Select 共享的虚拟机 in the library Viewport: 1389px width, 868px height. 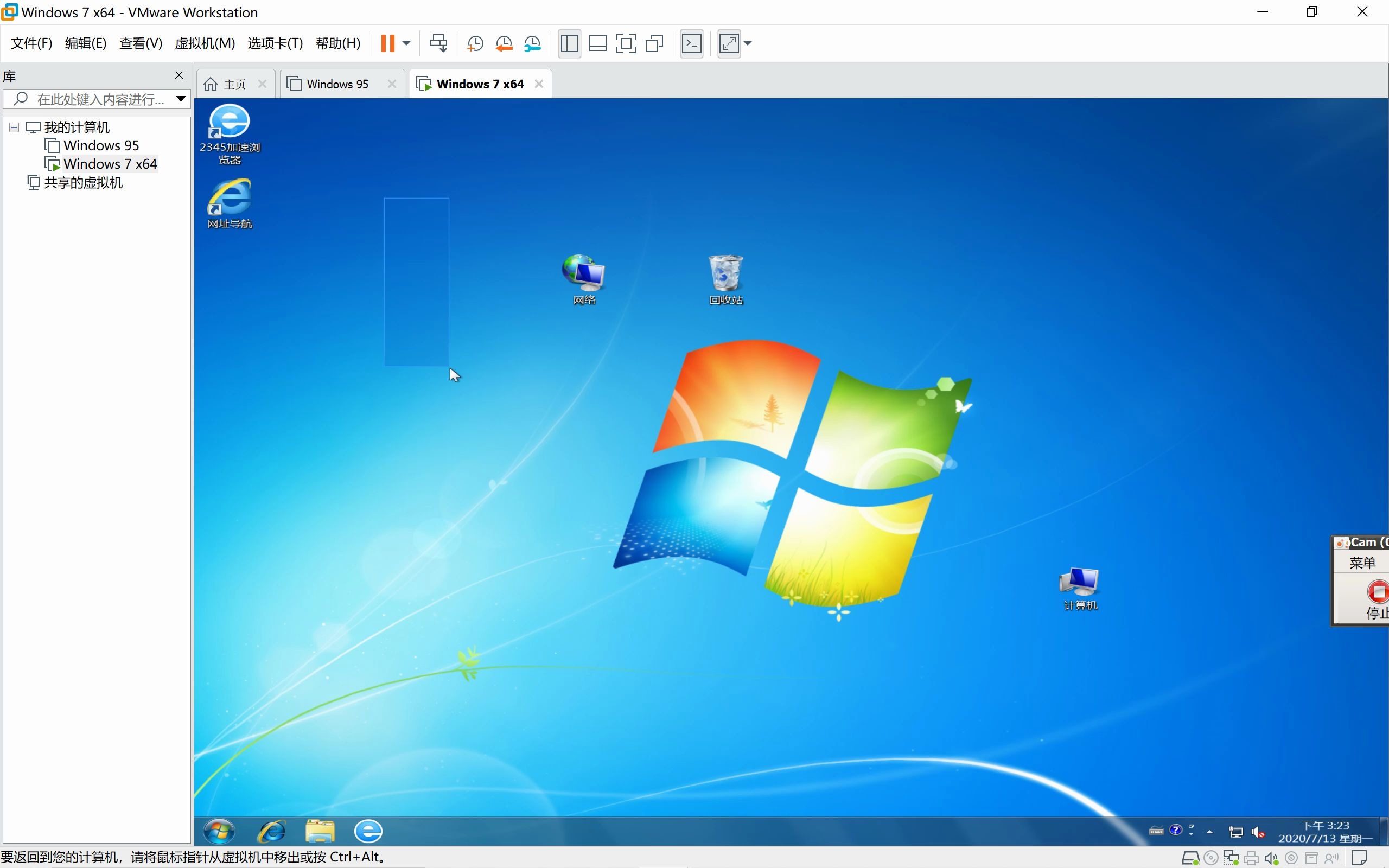82,183
